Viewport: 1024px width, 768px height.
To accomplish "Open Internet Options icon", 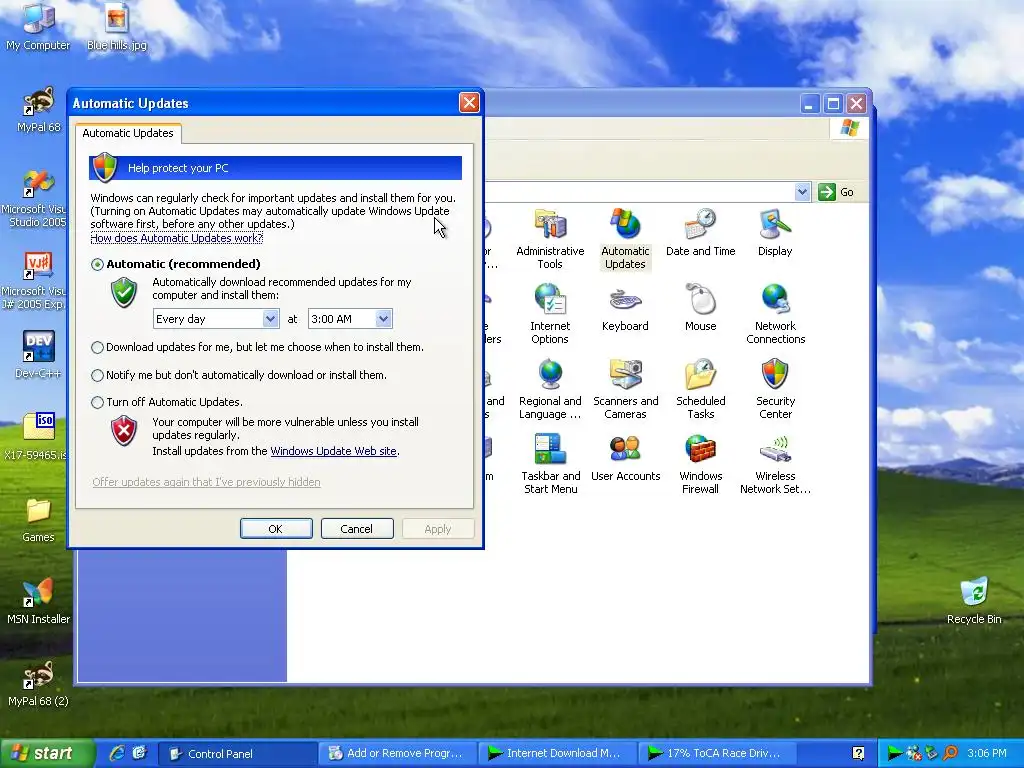I will (x=550, y=314).
